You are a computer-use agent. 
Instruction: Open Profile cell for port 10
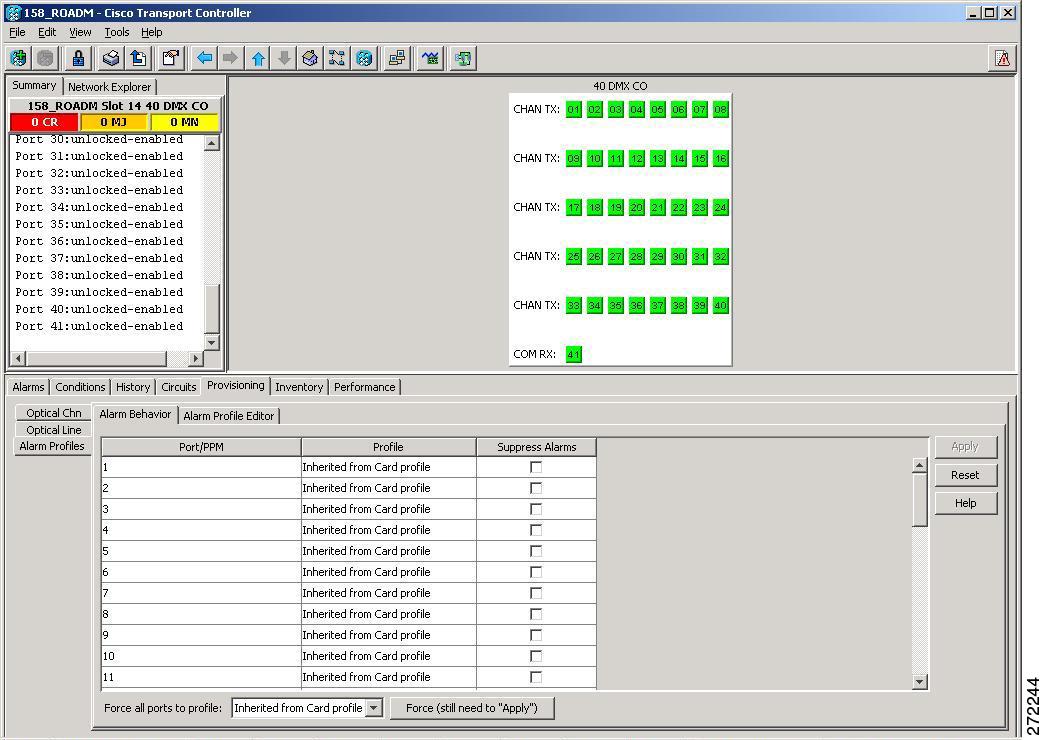click(x=389, y=656)
